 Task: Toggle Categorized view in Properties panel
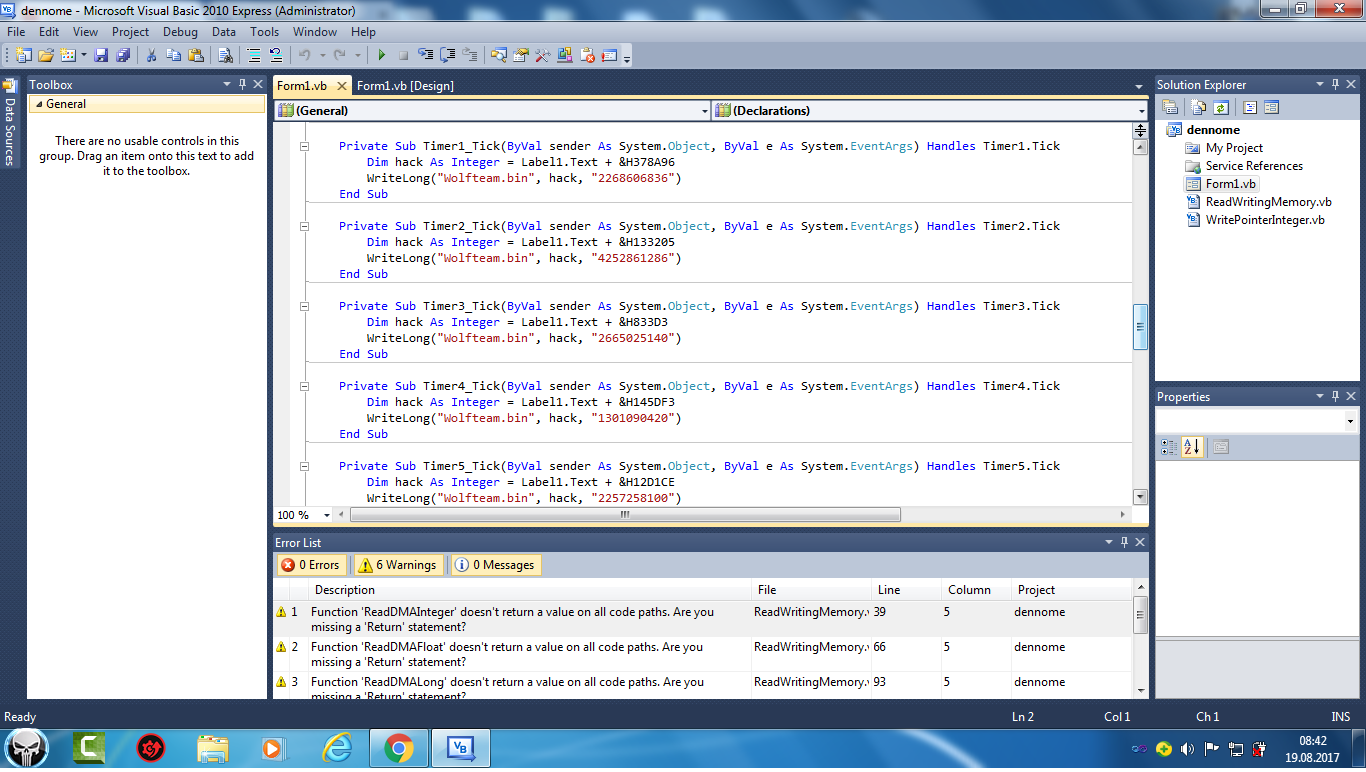pos(1169,447)
